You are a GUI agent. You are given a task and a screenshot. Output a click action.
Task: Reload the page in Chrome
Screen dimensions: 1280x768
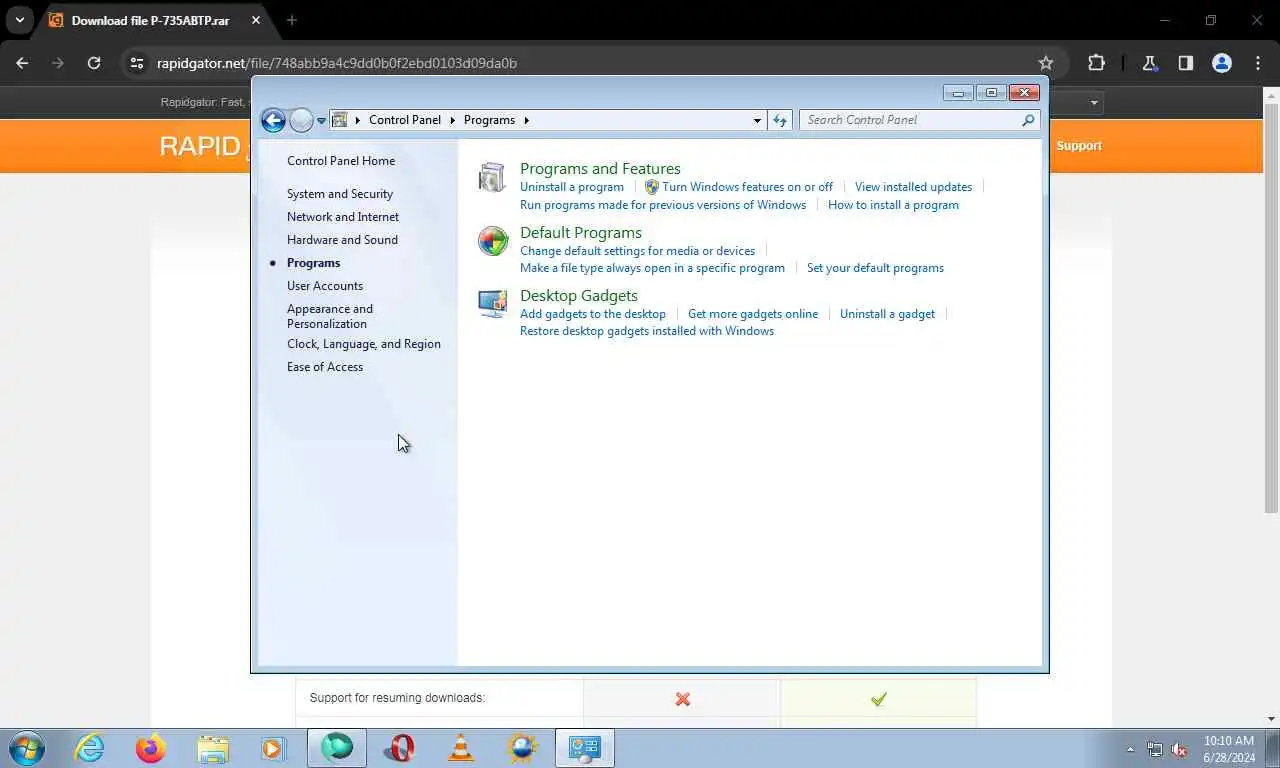click(94, 63)
